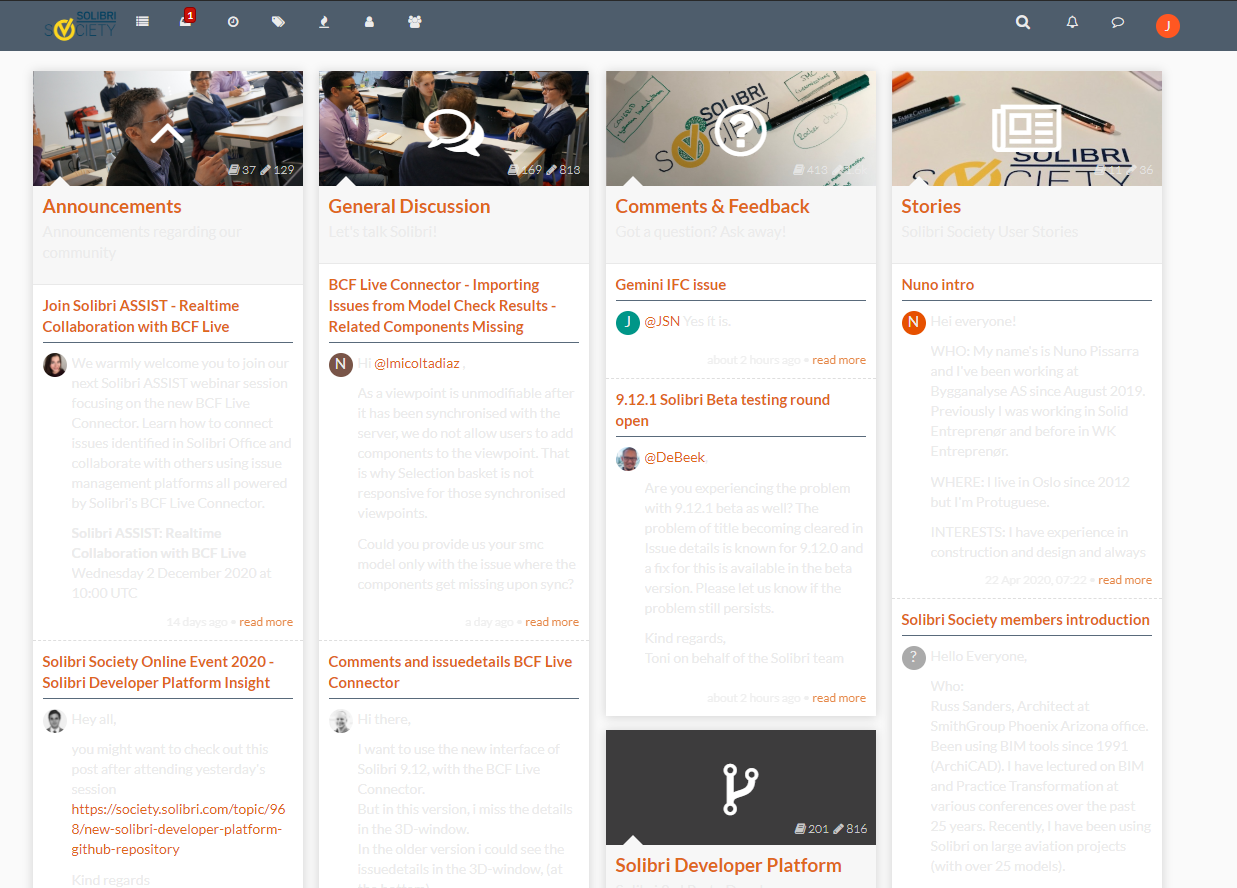The height and width of the screenshot is (888, 1237).
Task: Open the Announcements category heading
Action: point(112,206)
